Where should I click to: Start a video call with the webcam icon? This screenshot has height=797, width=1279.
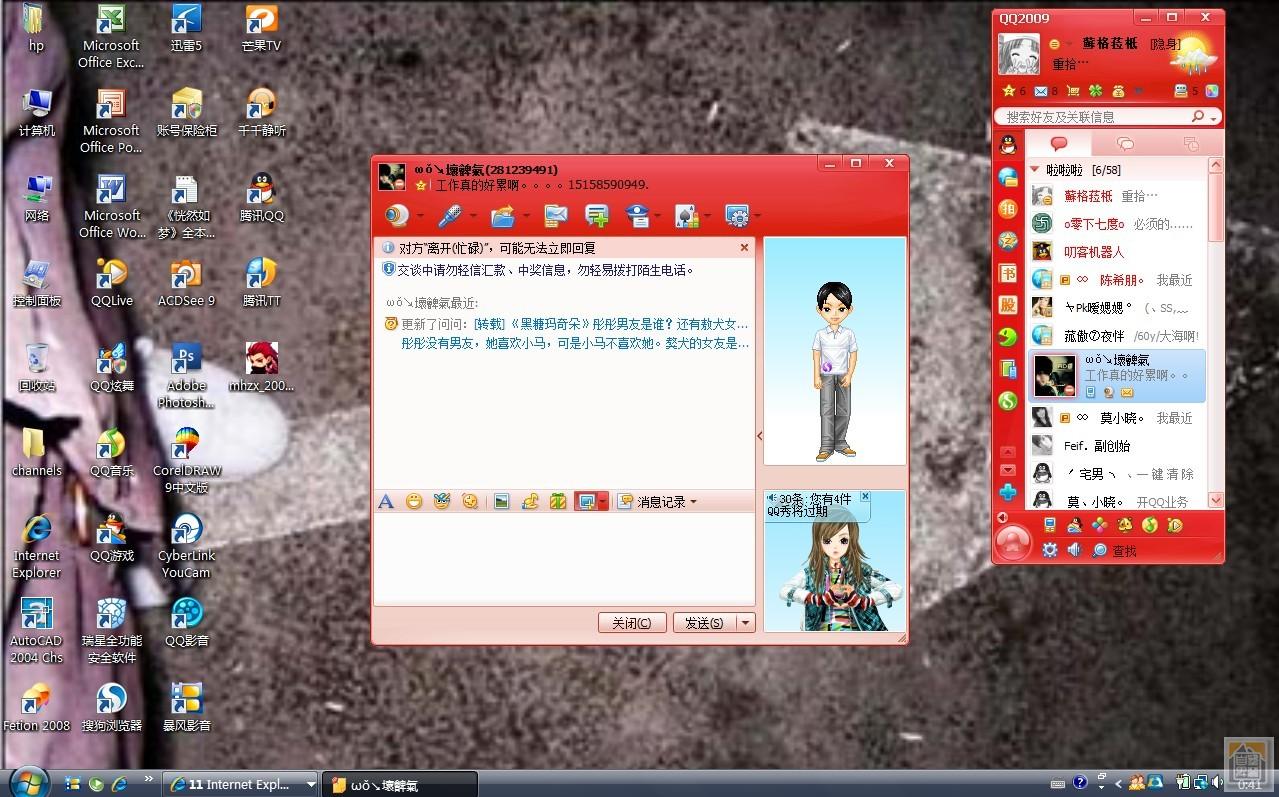pyautogui.click(x=398, y=215)
